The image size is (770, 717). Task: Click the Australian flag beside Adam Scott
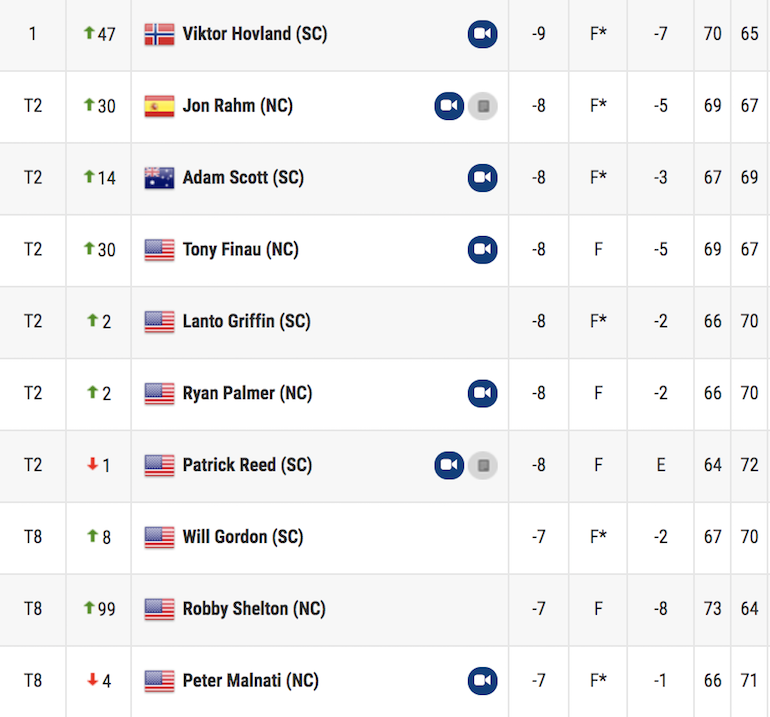[x=159, y=178]
